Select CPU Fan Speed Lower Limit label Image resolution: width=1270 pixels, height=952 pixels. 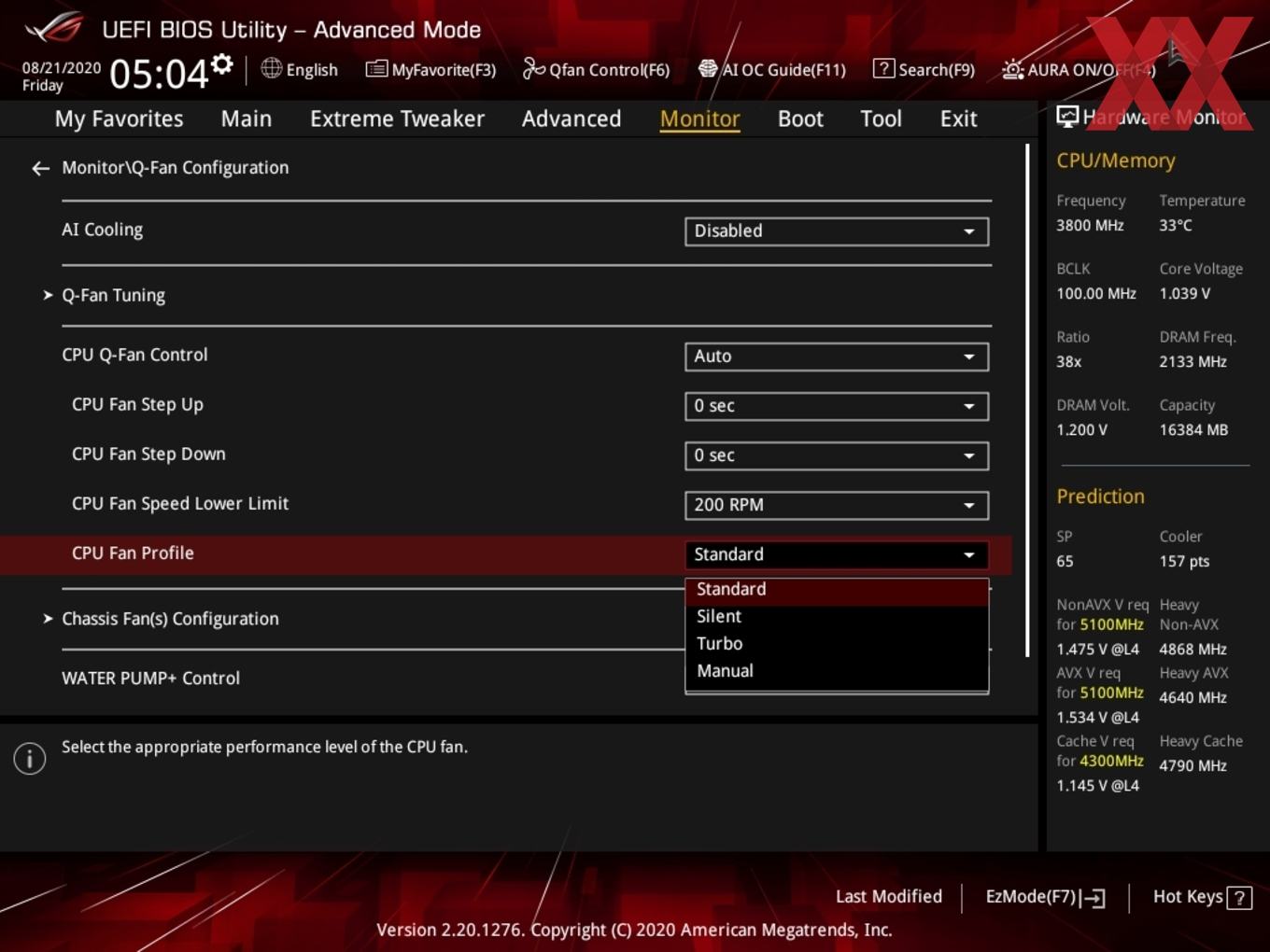[180, 504]
